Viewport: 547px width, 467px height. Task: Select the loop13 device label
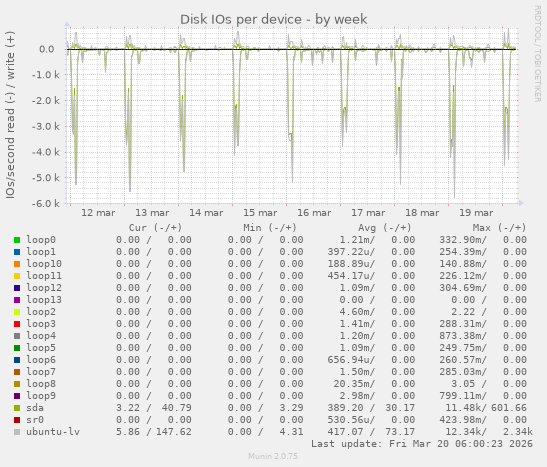tap(44, 300)
